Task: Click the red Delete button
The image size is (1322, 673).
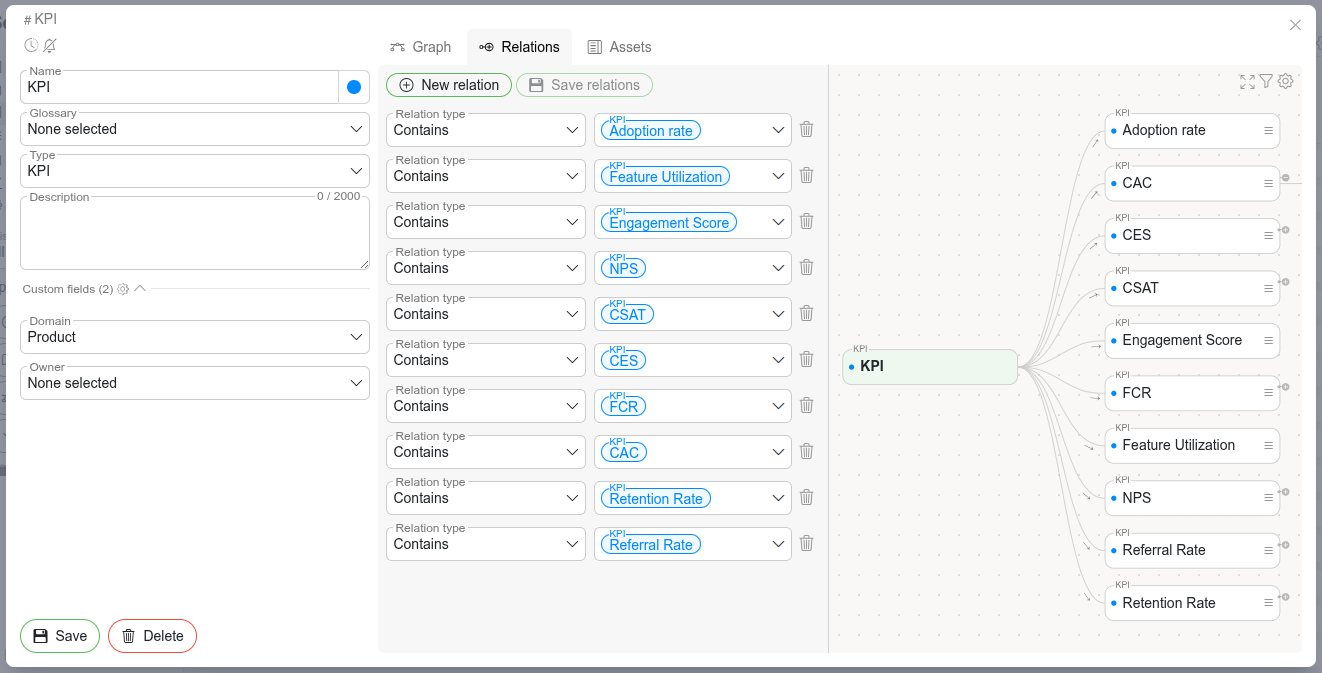Action: coord(152,636)
